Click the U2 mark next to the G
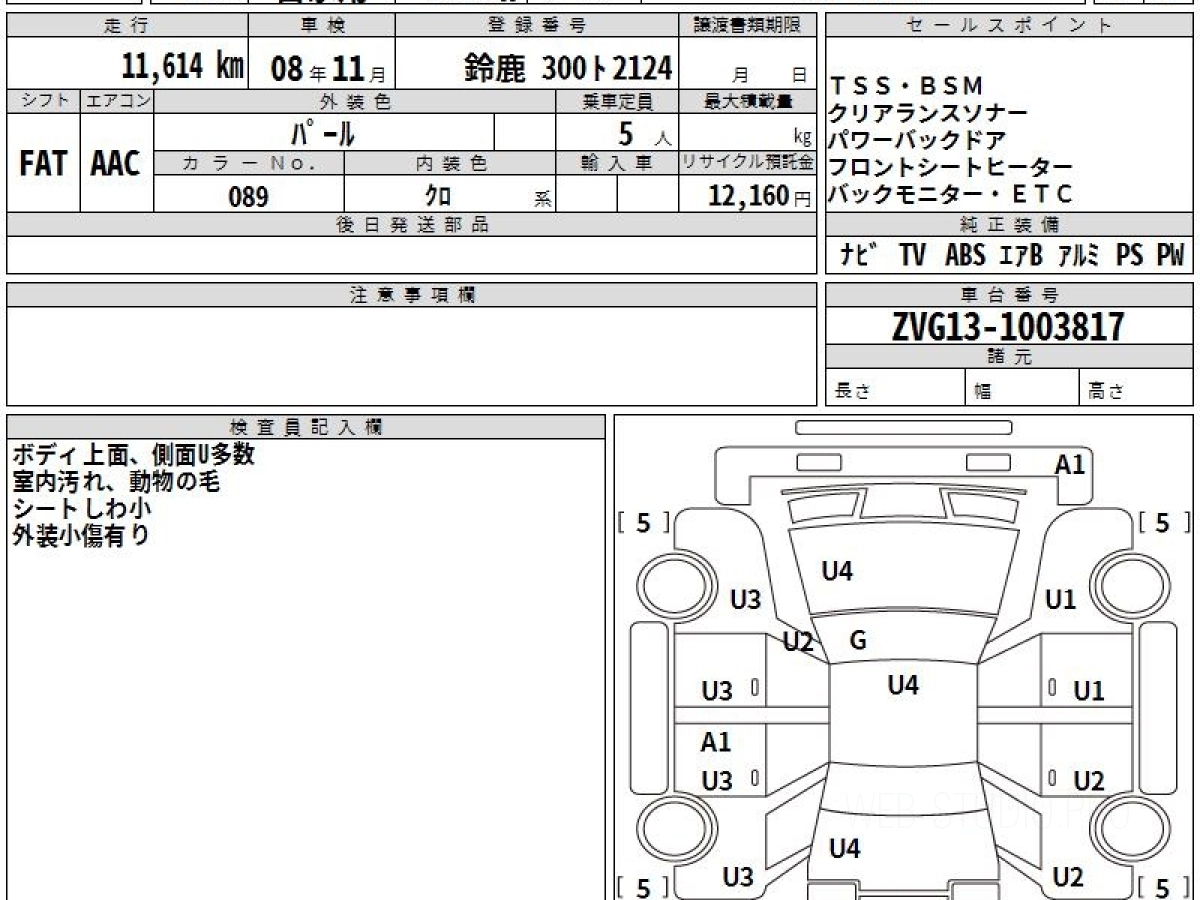The image size is (1200, 900). point(798,642)
